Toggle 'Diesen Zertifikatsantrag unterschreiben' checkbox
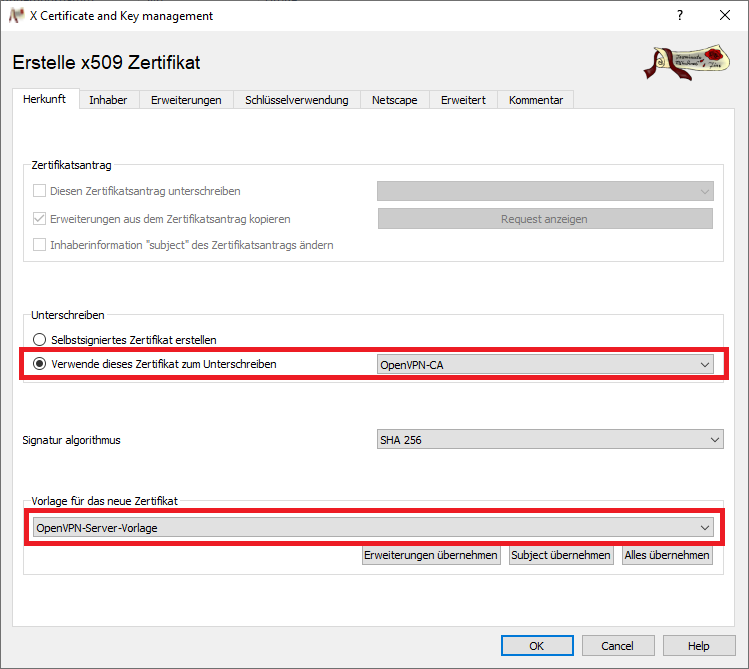 [x=40, y=191]
